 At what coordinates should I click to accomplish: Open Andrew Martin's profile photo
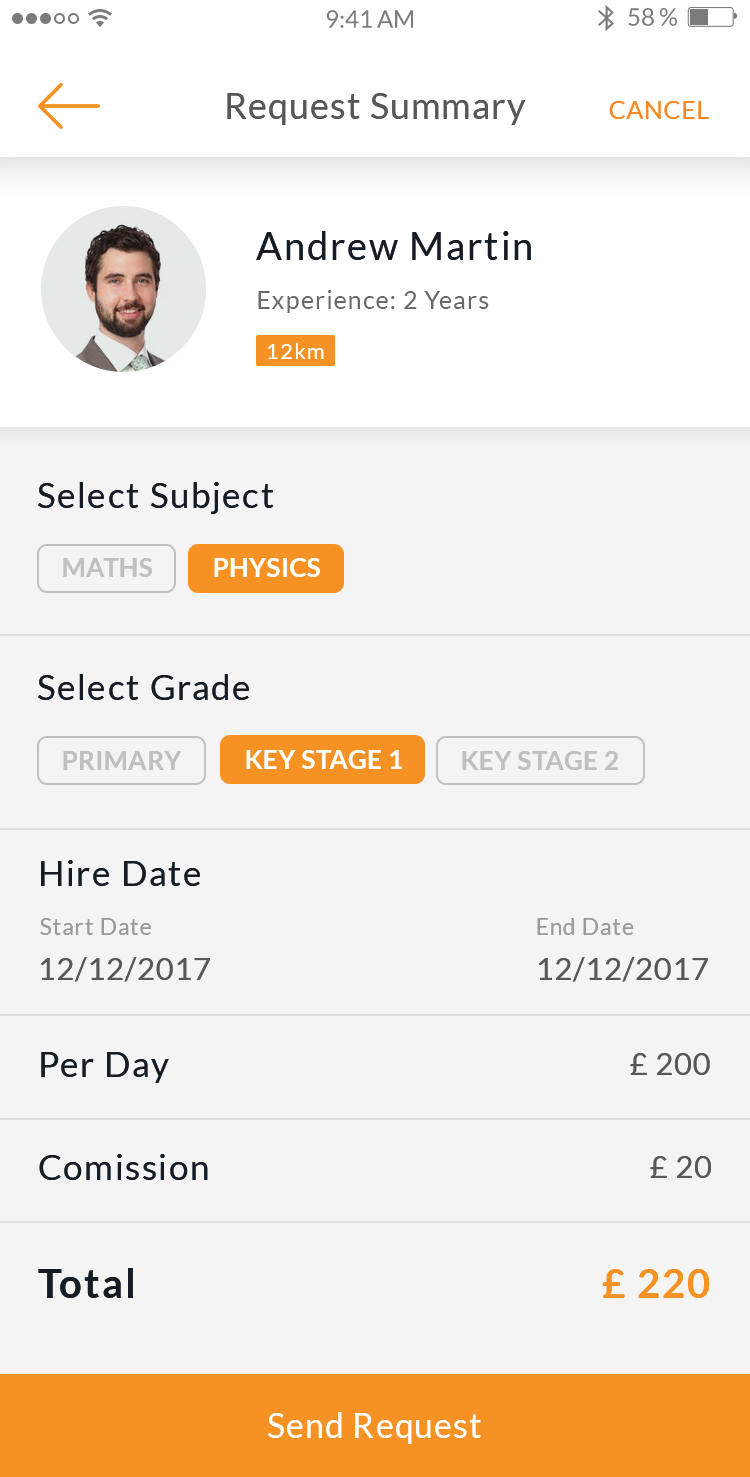pyautogui.click(x=123, y=289)
